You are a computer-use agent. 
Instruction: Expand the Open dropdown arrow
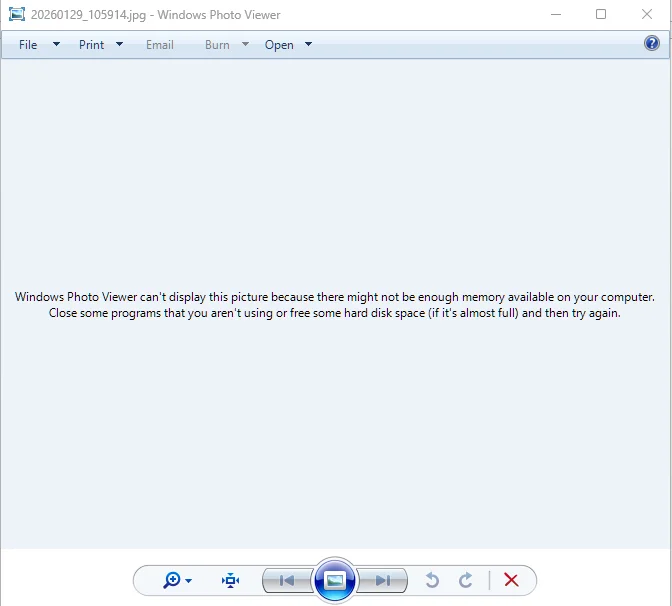308,44
